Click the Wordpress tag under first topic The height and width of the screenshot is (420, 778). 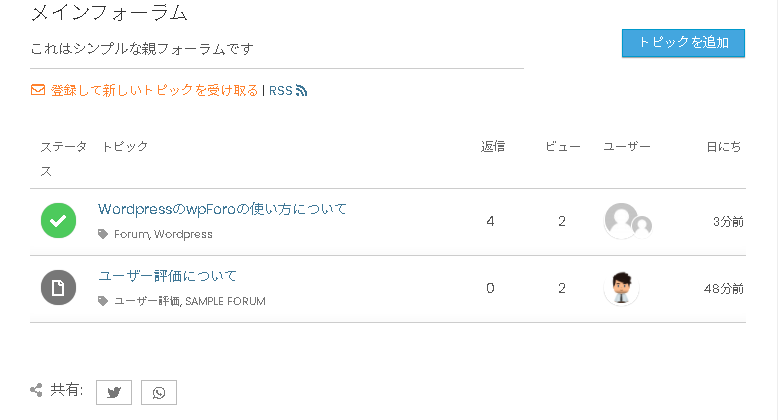coord(183,234)
